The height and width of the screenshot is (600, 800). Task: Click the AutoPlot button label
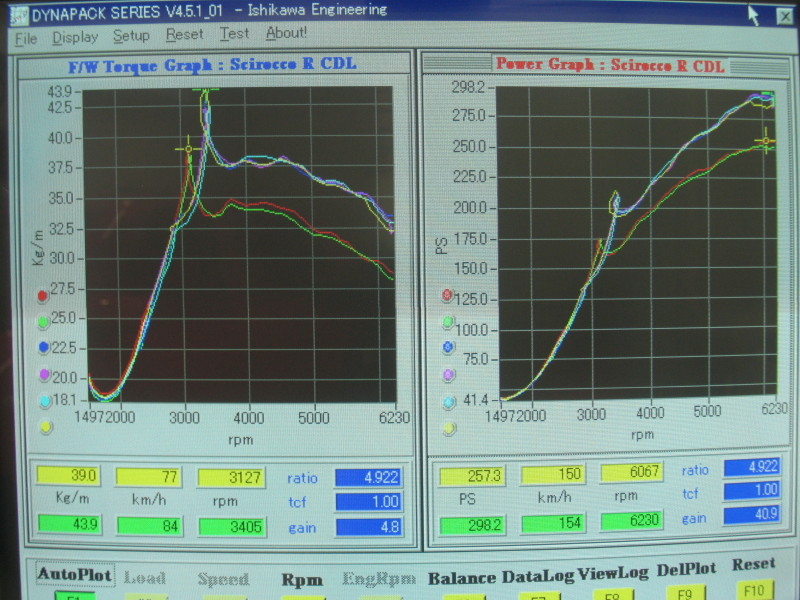coord(74,574)
